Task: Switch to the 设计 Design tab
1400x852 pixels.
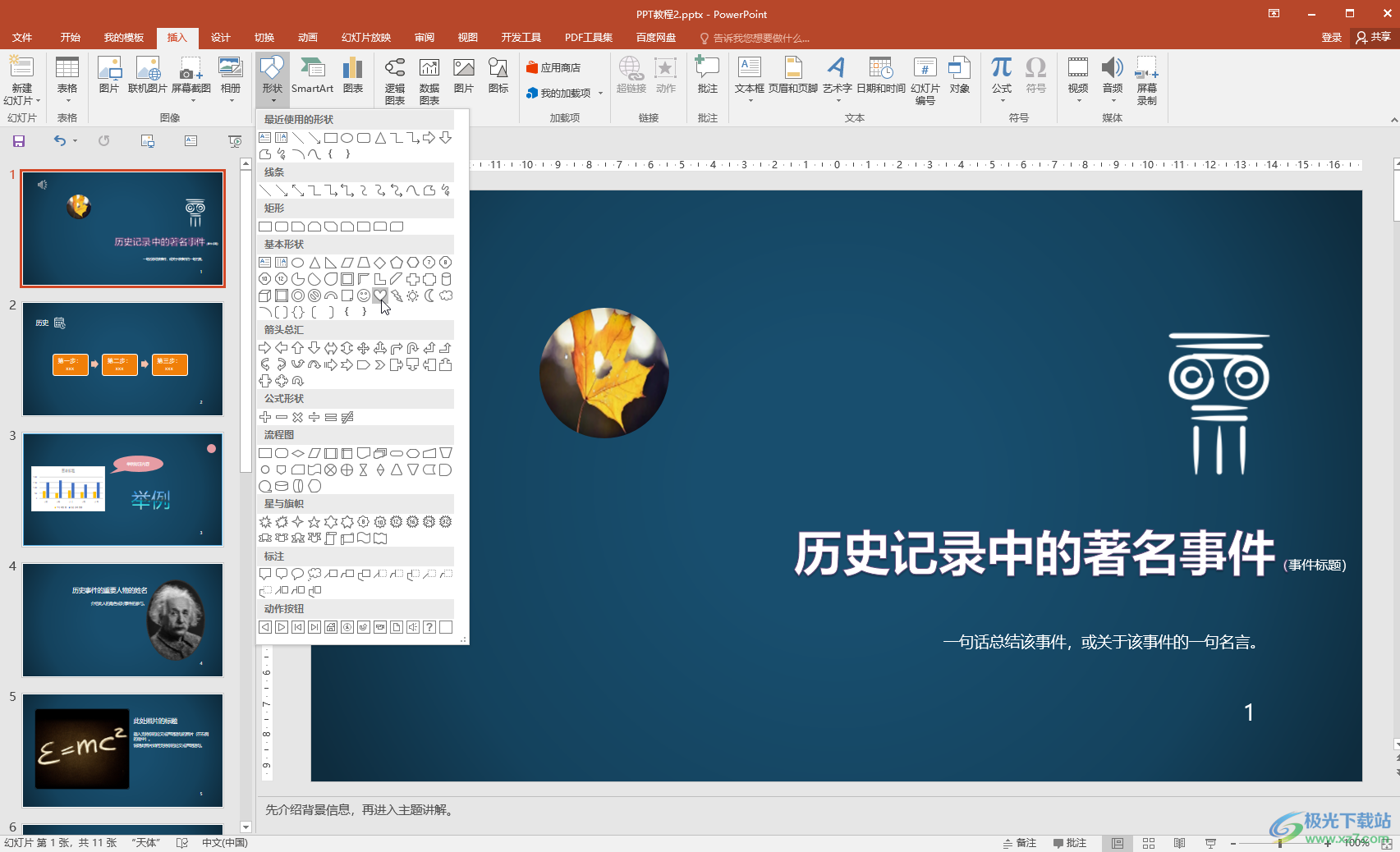Action: pyautogui.click(x=221, y=38)
